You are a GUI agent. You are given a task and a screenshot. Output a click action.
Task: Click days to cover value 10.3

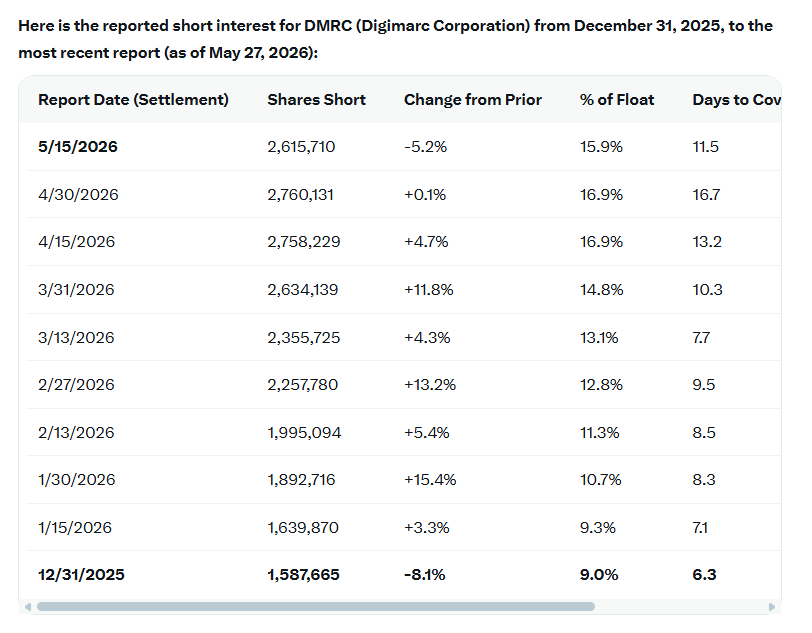pos(708,289)
